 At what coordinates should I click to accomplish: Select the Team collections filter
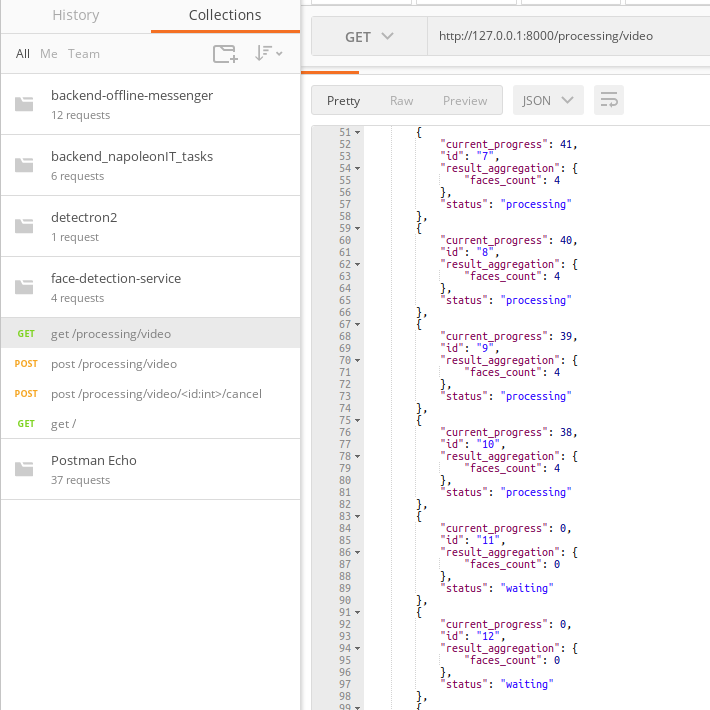[84, 54]
